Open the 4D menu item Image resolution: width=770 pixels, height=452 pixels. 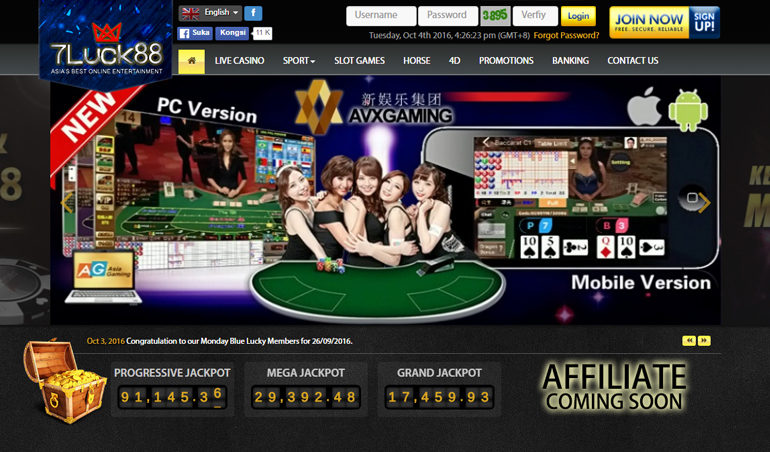click(x=454, y=61)
